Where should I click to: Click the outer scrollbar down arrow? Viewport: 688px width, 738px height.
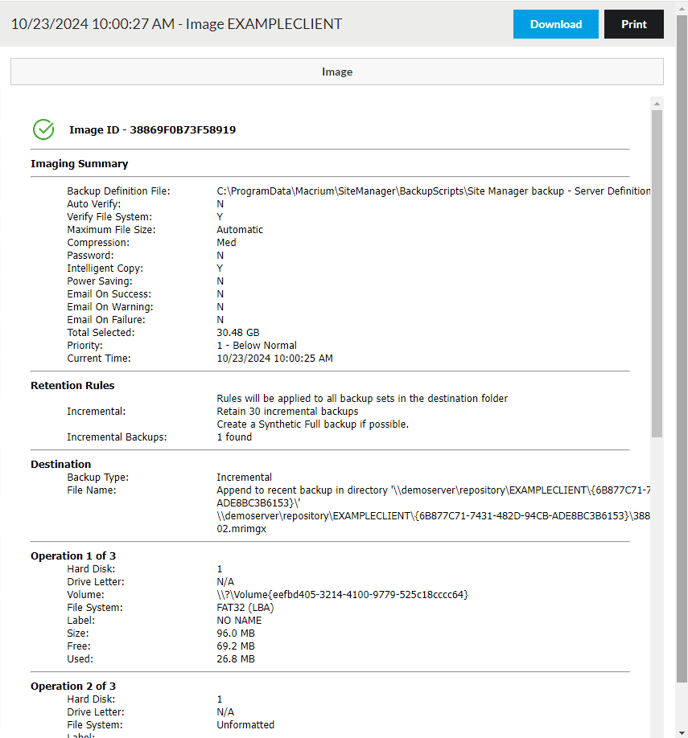point(682,733)
